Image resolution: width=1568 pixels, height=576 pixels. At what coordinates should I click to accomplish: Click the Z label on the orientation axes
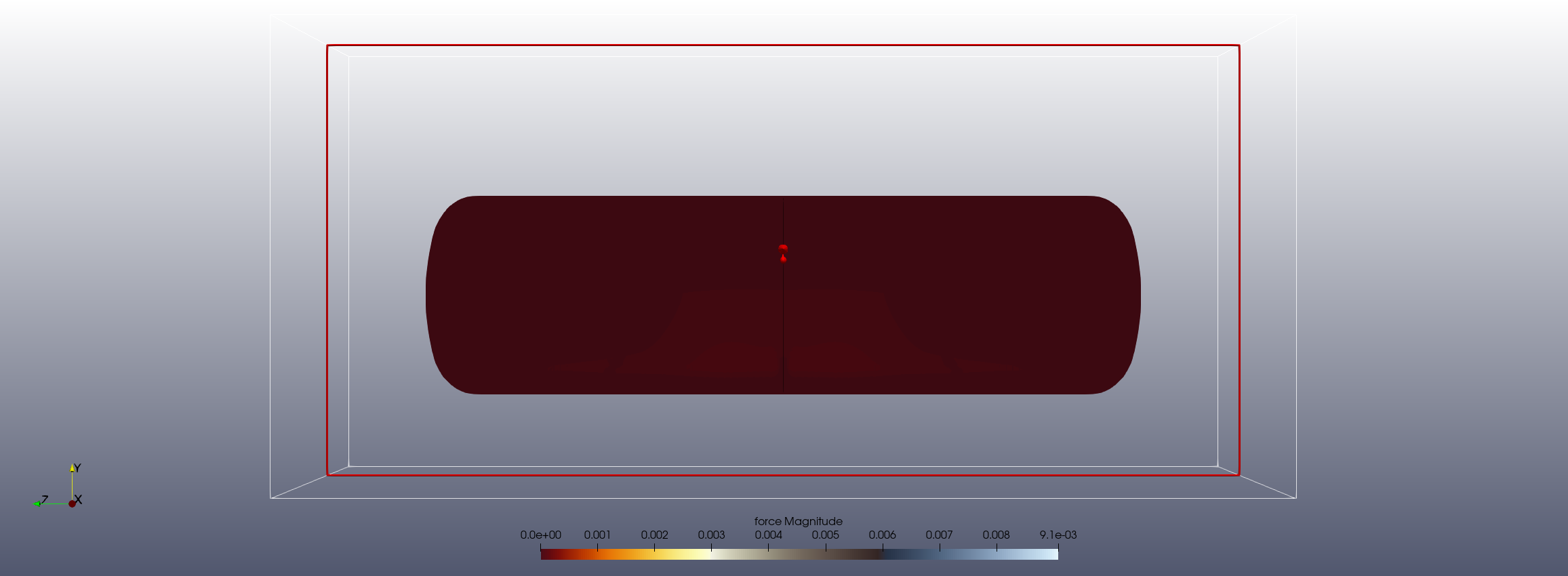pos(45,499)
